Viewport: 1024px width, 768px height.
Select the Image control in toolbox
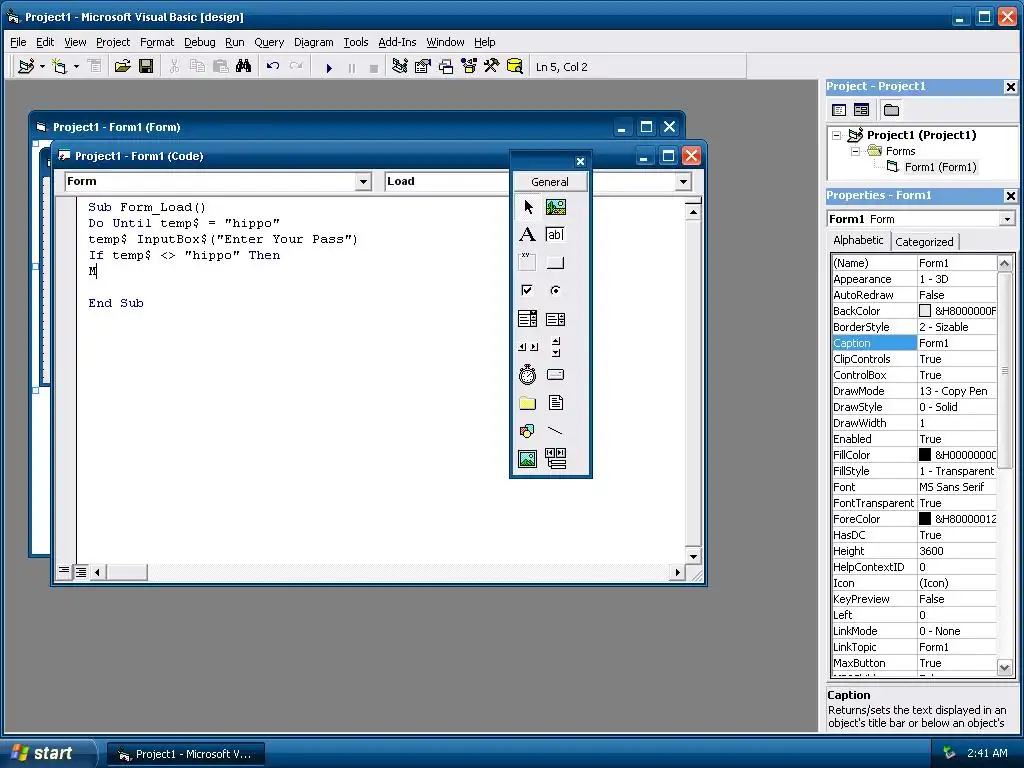528,458
